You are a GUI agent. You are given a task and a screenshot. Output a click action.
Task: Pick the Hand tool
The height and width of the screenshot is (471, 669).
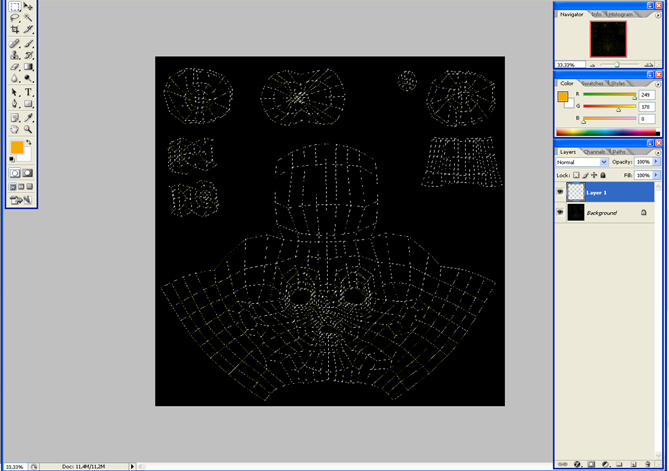point(15,129)
